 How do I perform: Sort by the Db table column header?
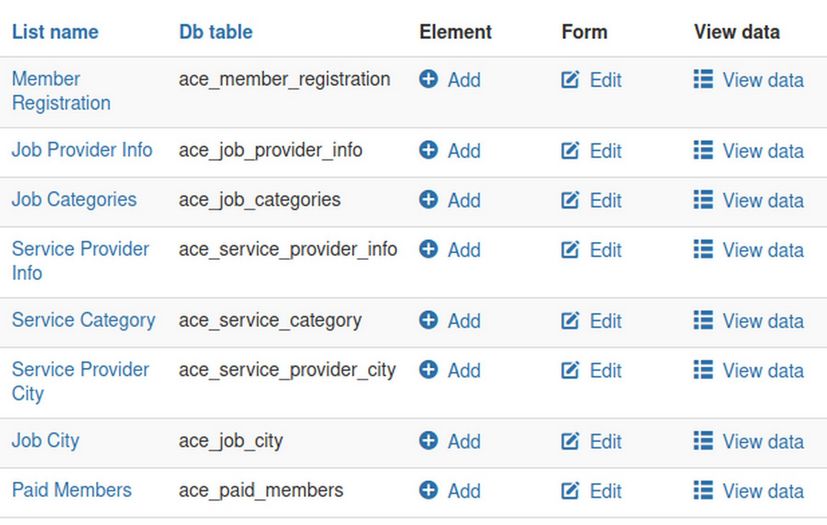(x=215, y=32)
